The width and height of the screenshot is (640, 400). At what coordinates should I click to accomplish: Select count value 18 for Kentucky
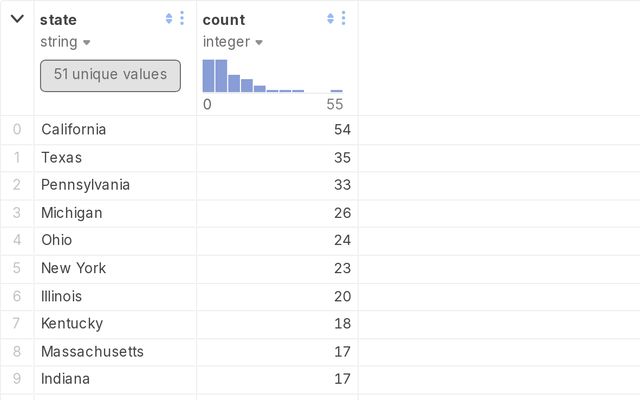tap(343, 324)
